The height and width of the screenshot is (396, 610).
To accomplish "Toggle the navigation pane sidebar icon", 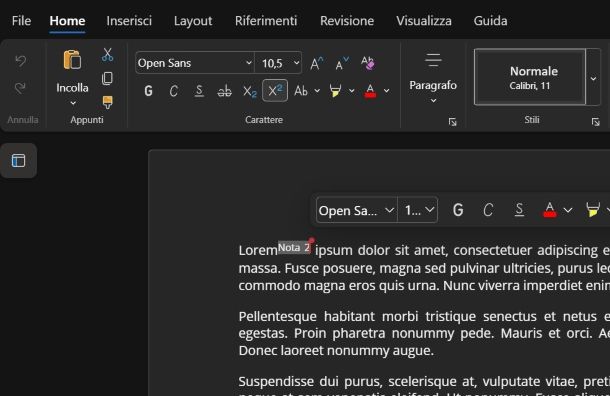I will point(18,161).
